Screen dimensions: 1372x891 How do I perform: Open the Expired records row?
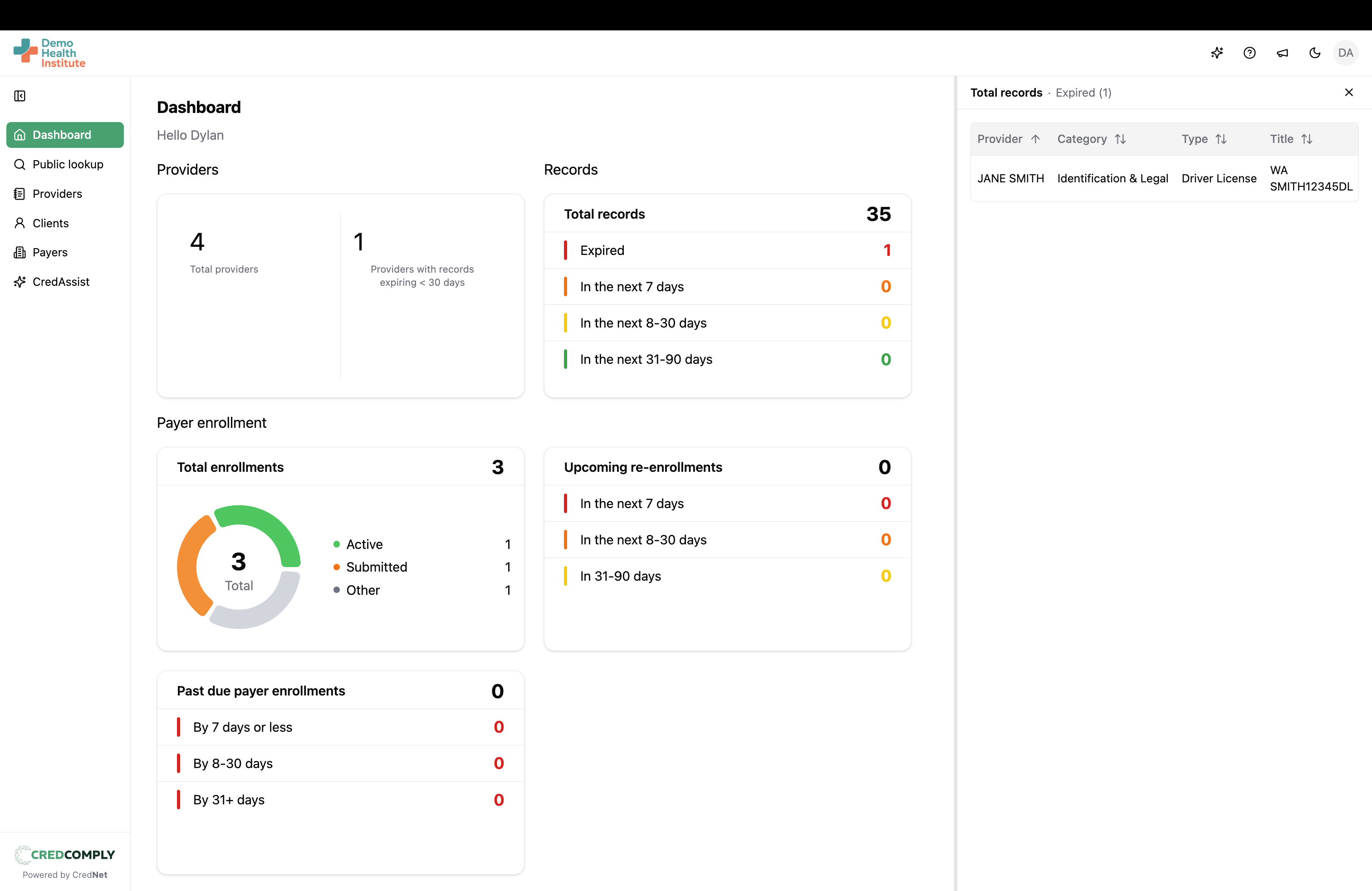(x=727, y=250)
